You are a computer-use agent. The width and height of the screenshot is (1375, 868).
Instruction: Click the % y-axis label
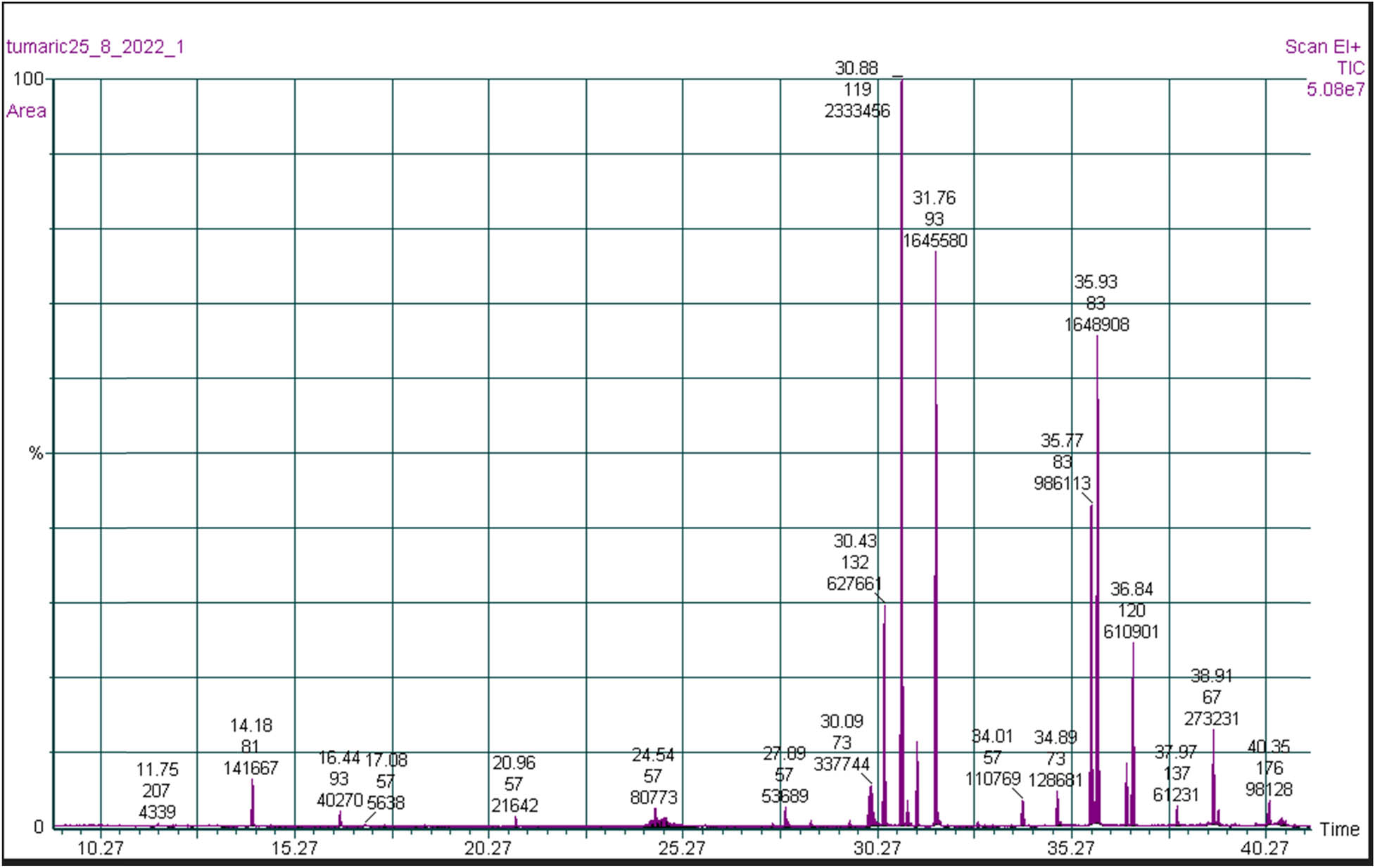coord(36,454)
